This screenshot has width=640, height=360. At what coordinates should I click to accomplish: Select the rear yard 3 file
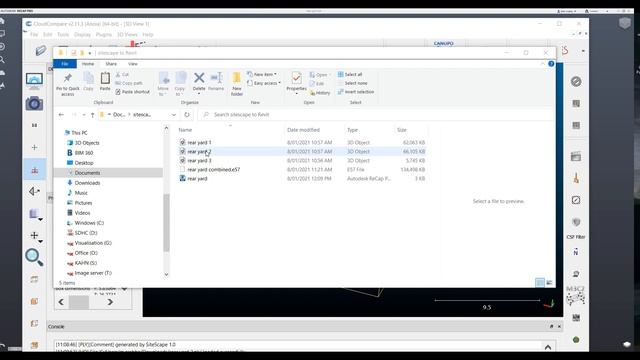199,160
